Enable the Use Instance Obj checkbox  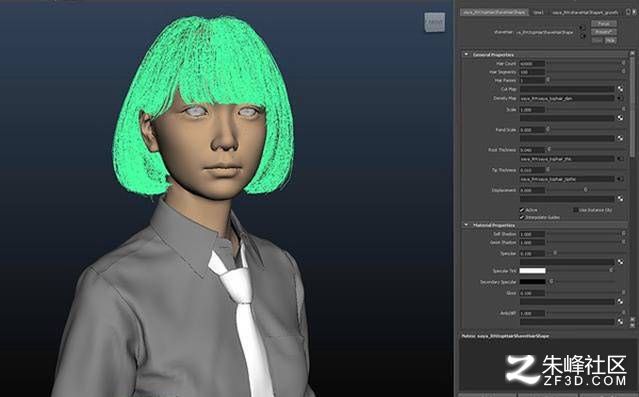(575, 210)
